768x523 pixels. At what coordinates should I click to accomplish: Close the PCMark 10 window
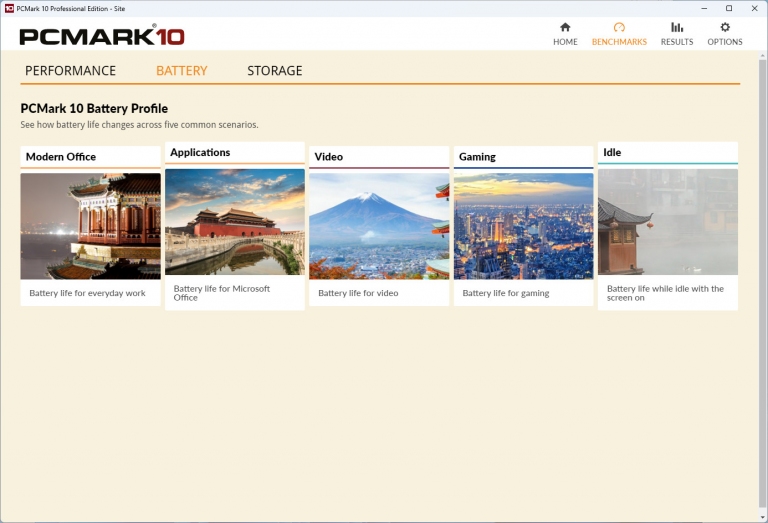[x=755, y=8]
